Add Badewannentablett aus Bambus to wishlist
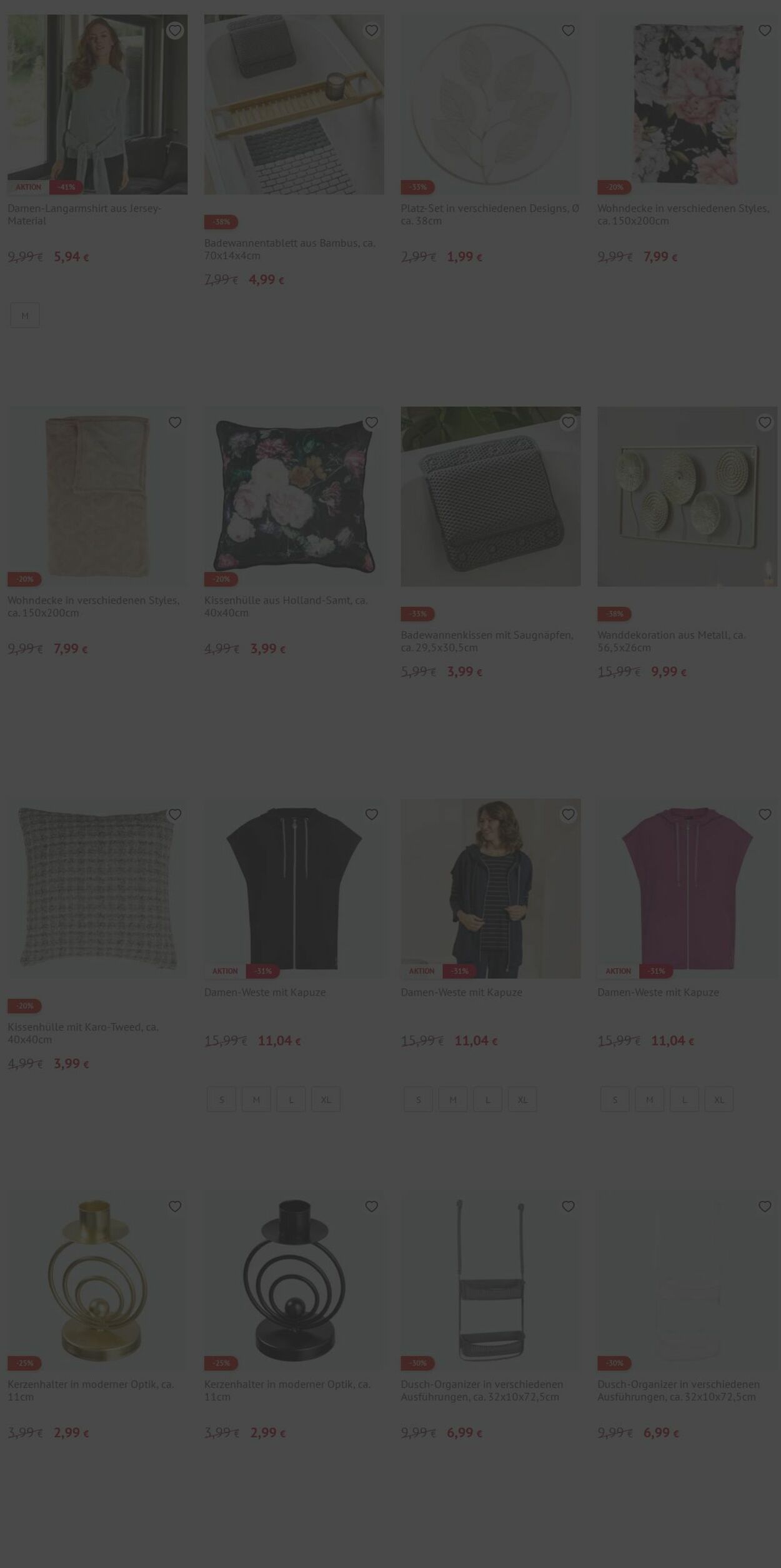The image size is (781, 1568). click(372, 31)
